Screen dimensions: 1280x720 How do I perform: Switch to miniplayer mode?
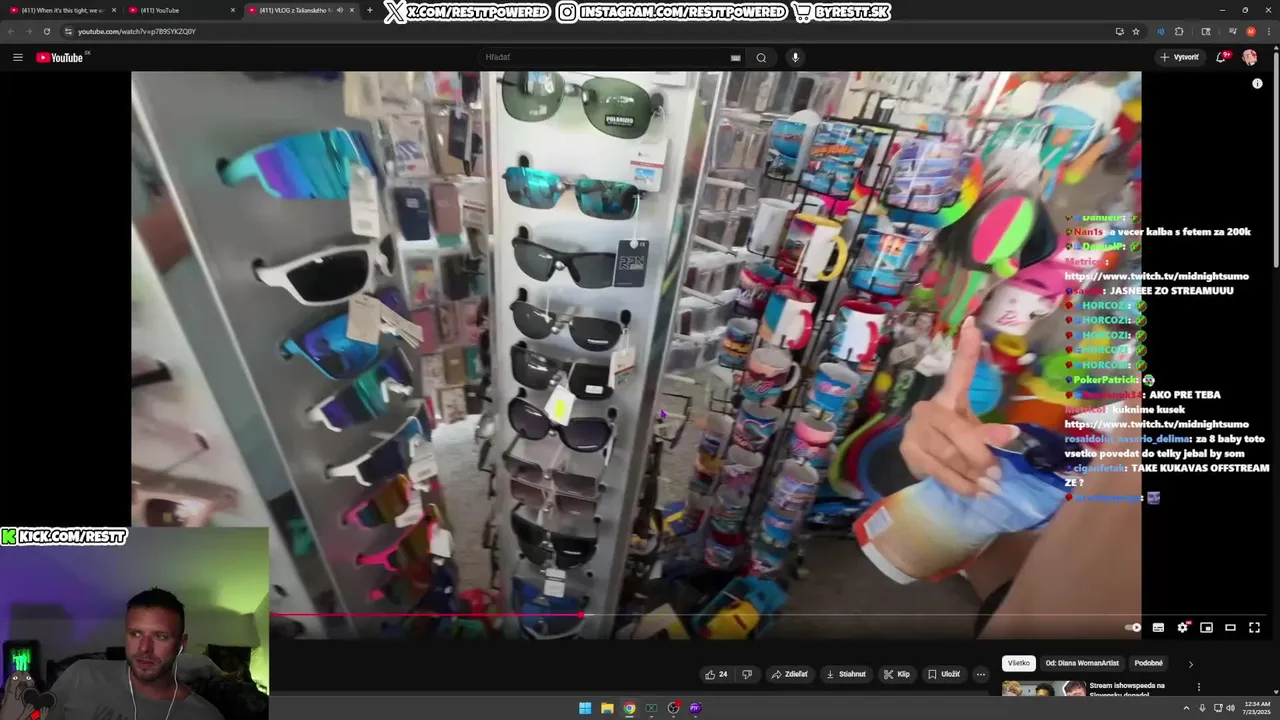1206,627
